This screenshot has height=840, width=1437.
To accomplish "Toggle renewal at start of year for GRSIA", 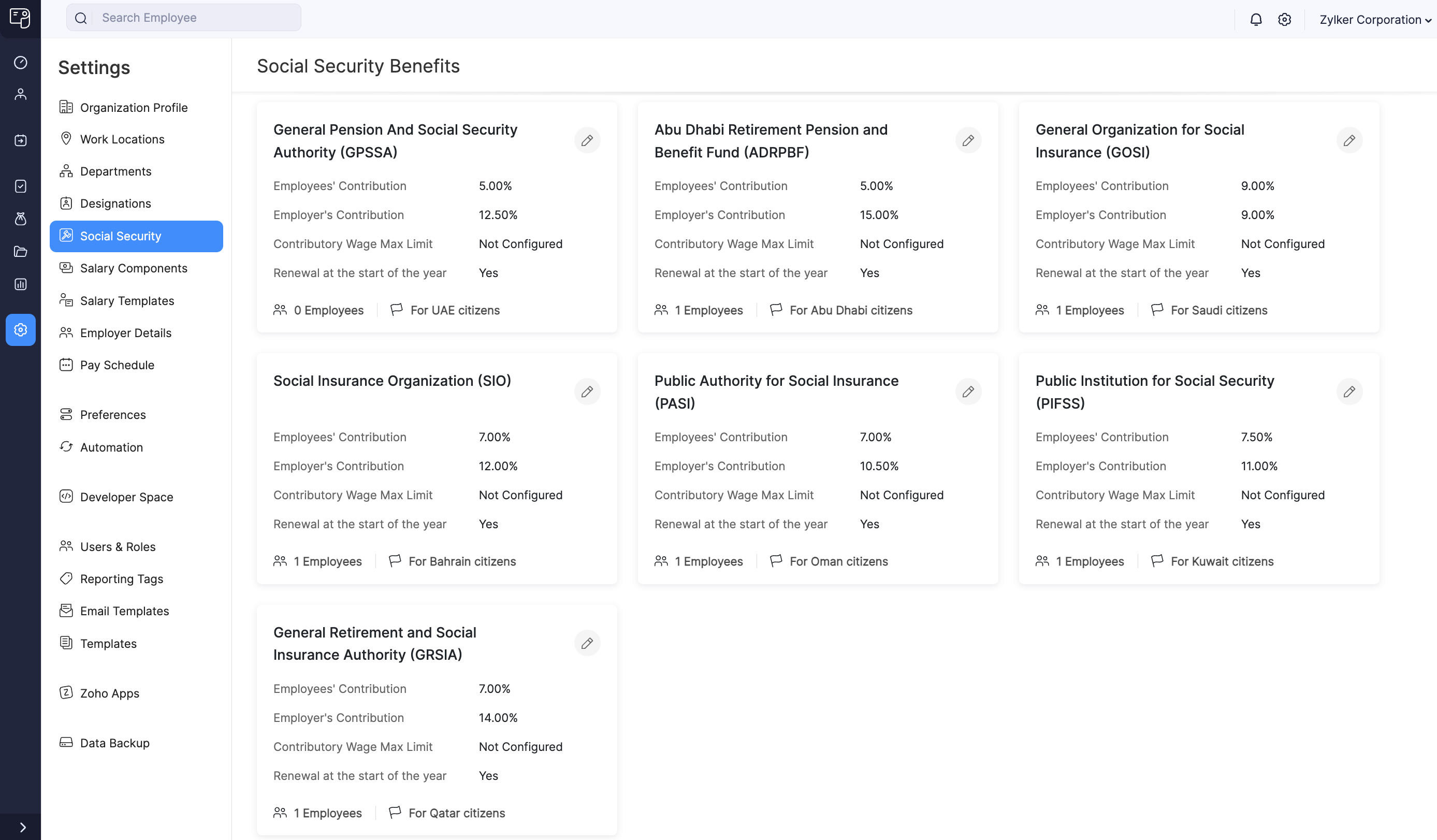I will 588,643.
